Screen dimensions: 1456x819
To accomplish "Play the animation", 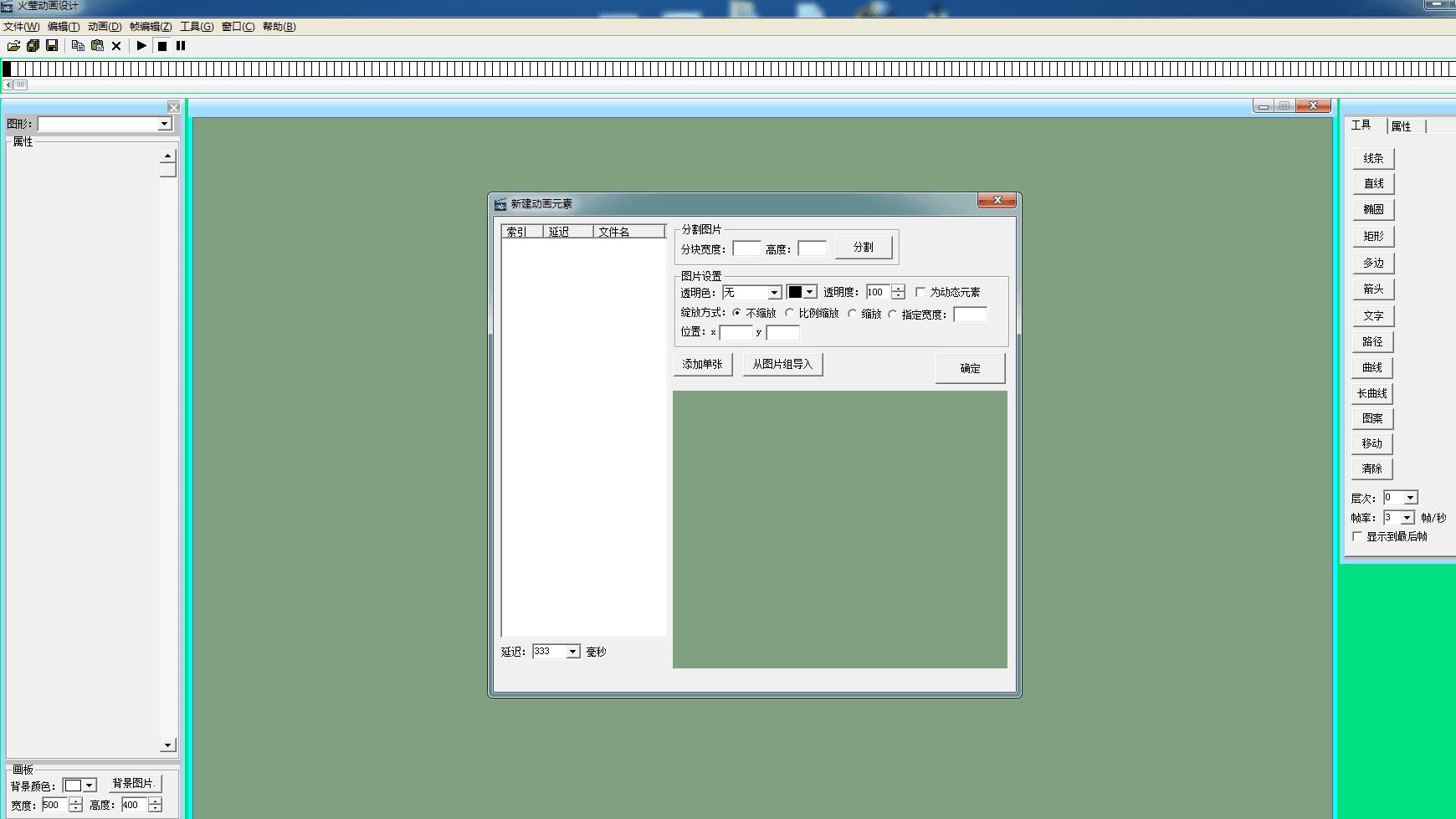I will coord(141,46).
